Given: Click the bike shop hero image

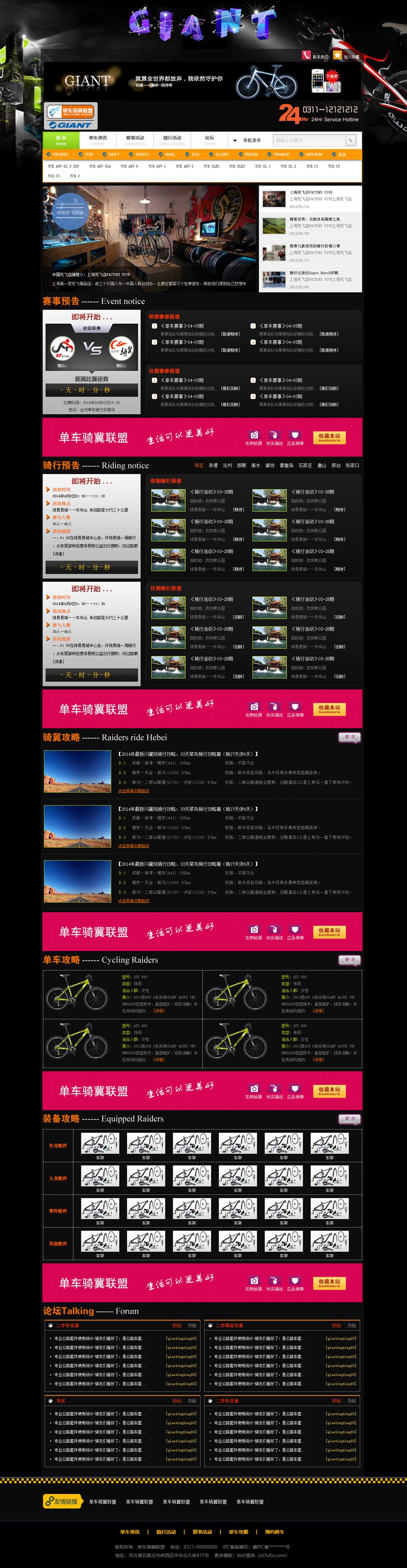Looking at the screenshot, I should point(150,238).
